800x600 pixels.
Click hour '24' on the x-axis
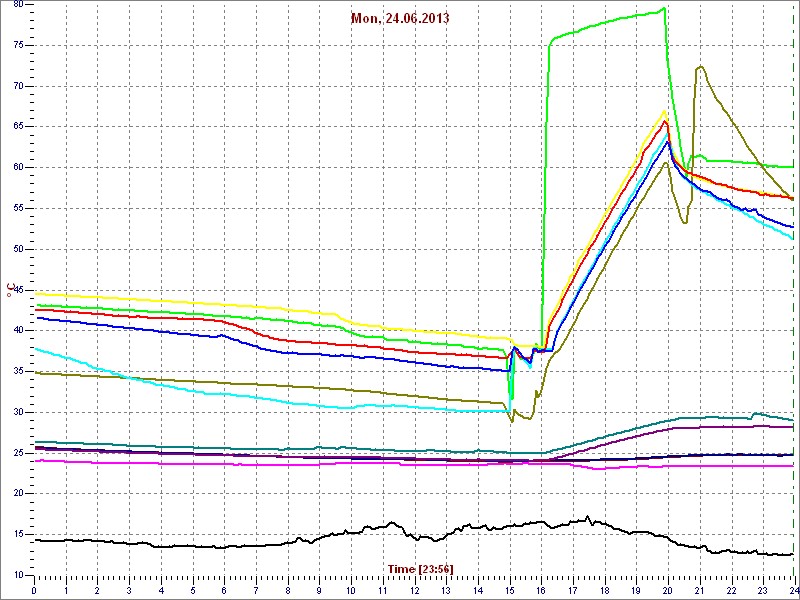793,589
